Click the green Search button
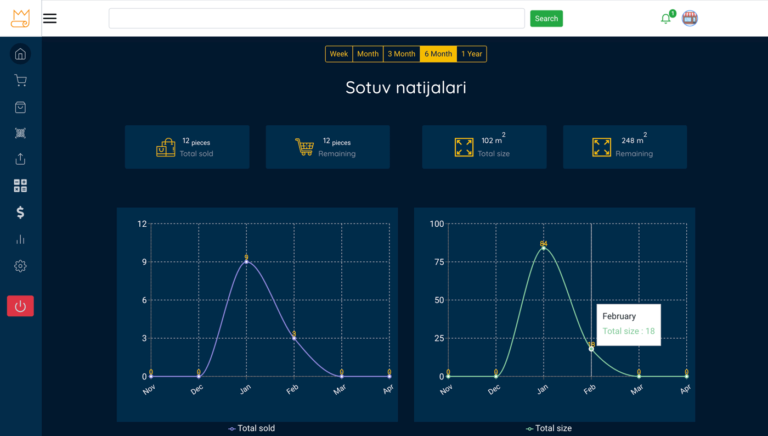 (546, 18)
